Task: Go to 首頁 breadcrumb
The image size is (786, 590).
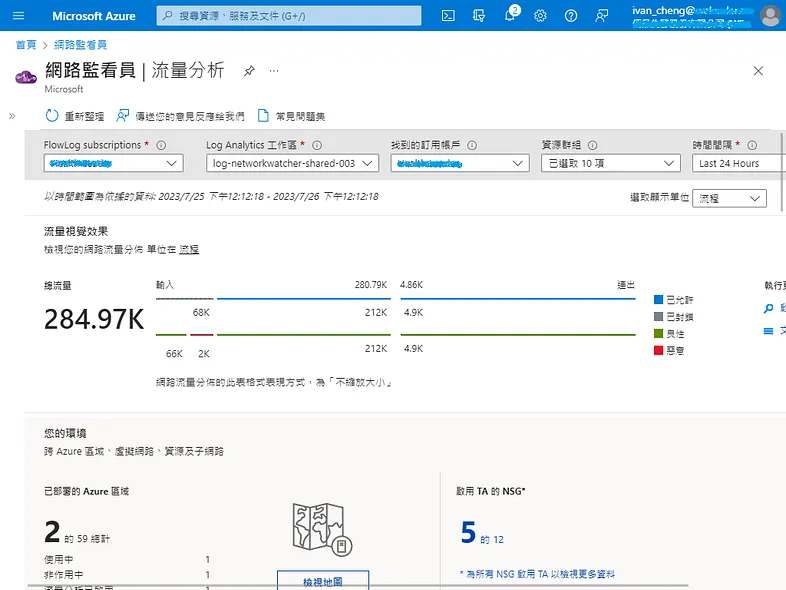Action: [x=26, y=45]
